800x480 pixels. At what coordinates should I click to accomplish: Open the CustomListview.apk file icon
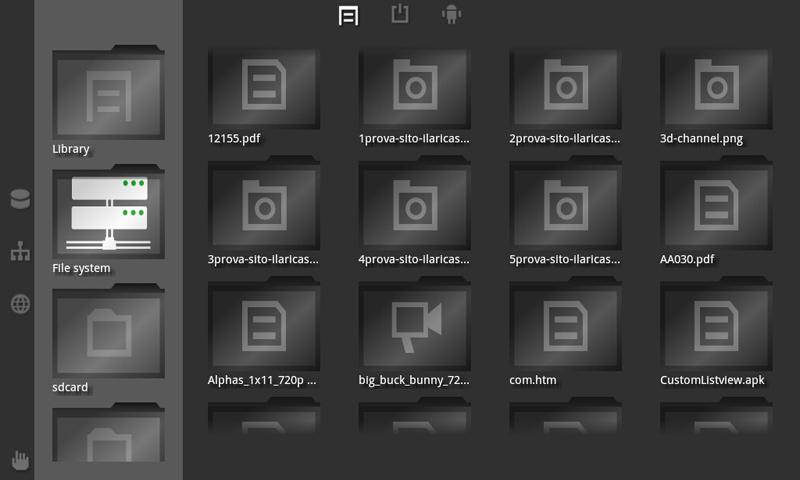[716, 327]
